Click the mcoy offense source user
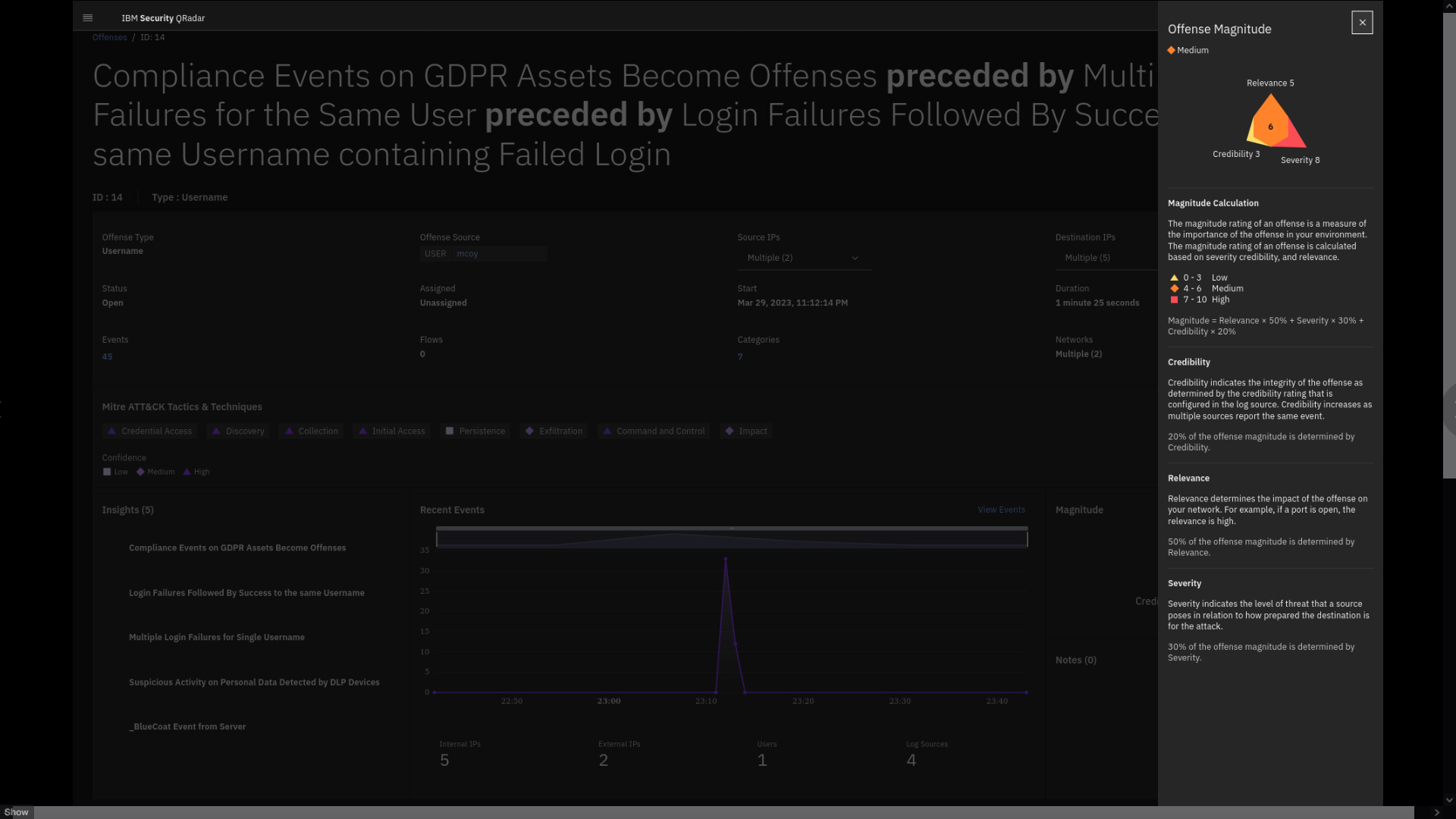 (x=467, y=253)
